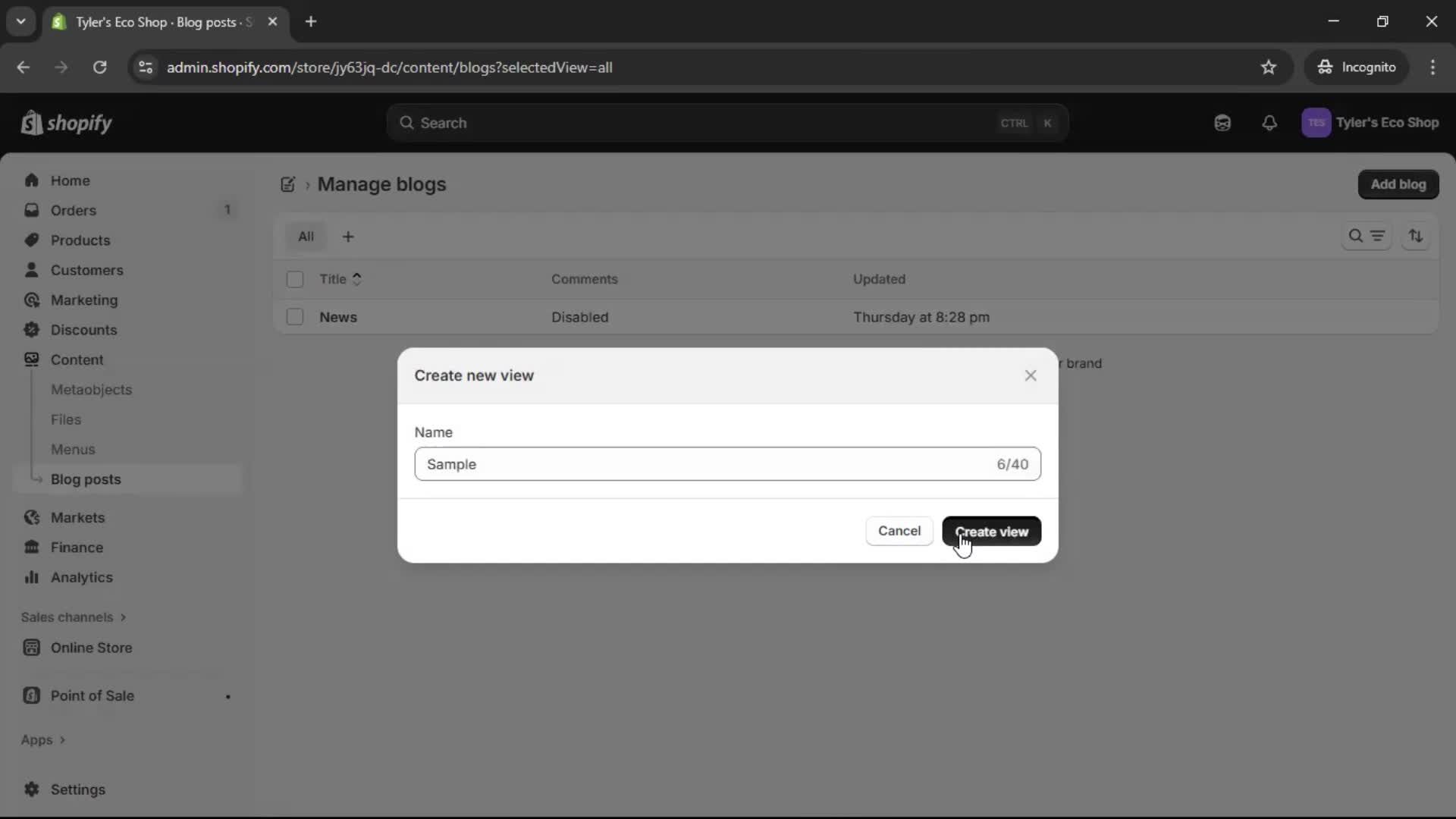Click the Add blog button

(1398, 184)
